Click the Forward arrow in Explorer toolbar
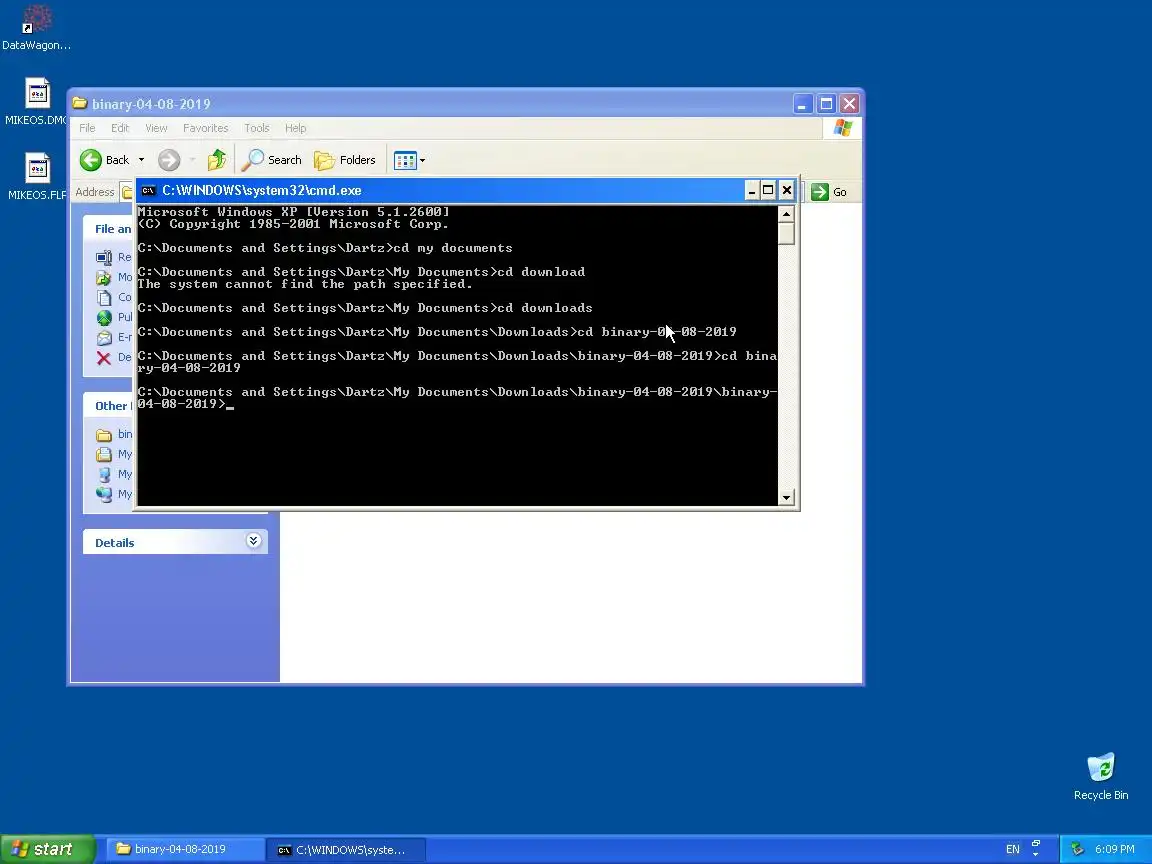Screen dimensions: 1152x864 169,160
